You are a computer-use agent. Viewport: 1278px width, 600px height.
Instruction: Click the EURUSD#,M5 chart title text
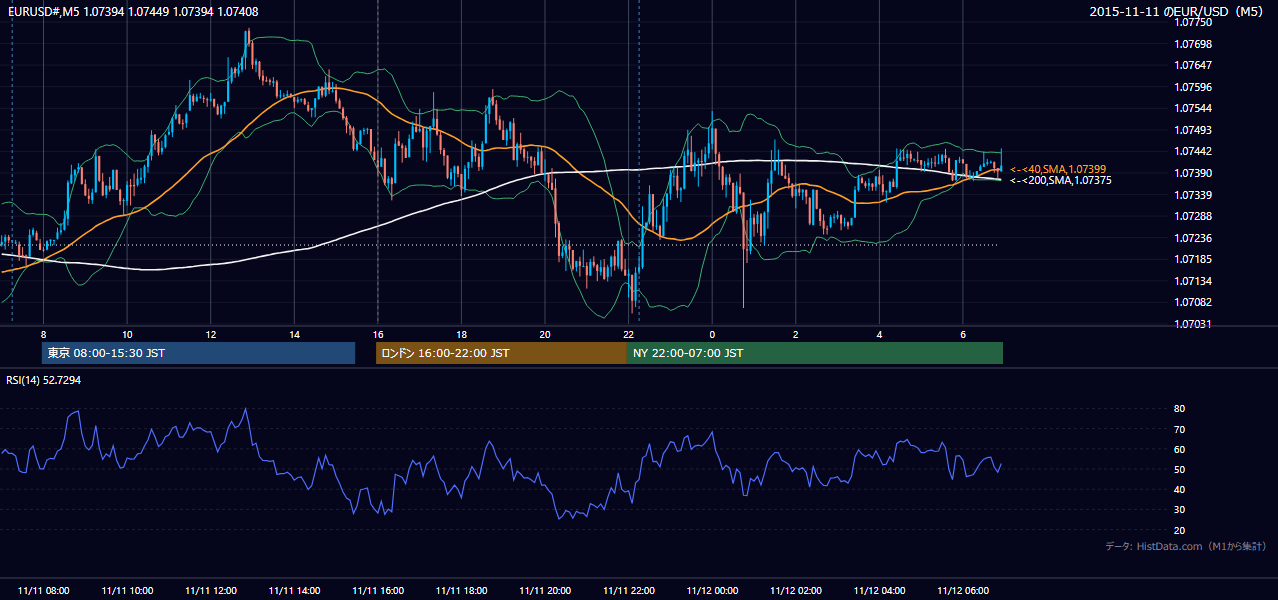point(131,10)
